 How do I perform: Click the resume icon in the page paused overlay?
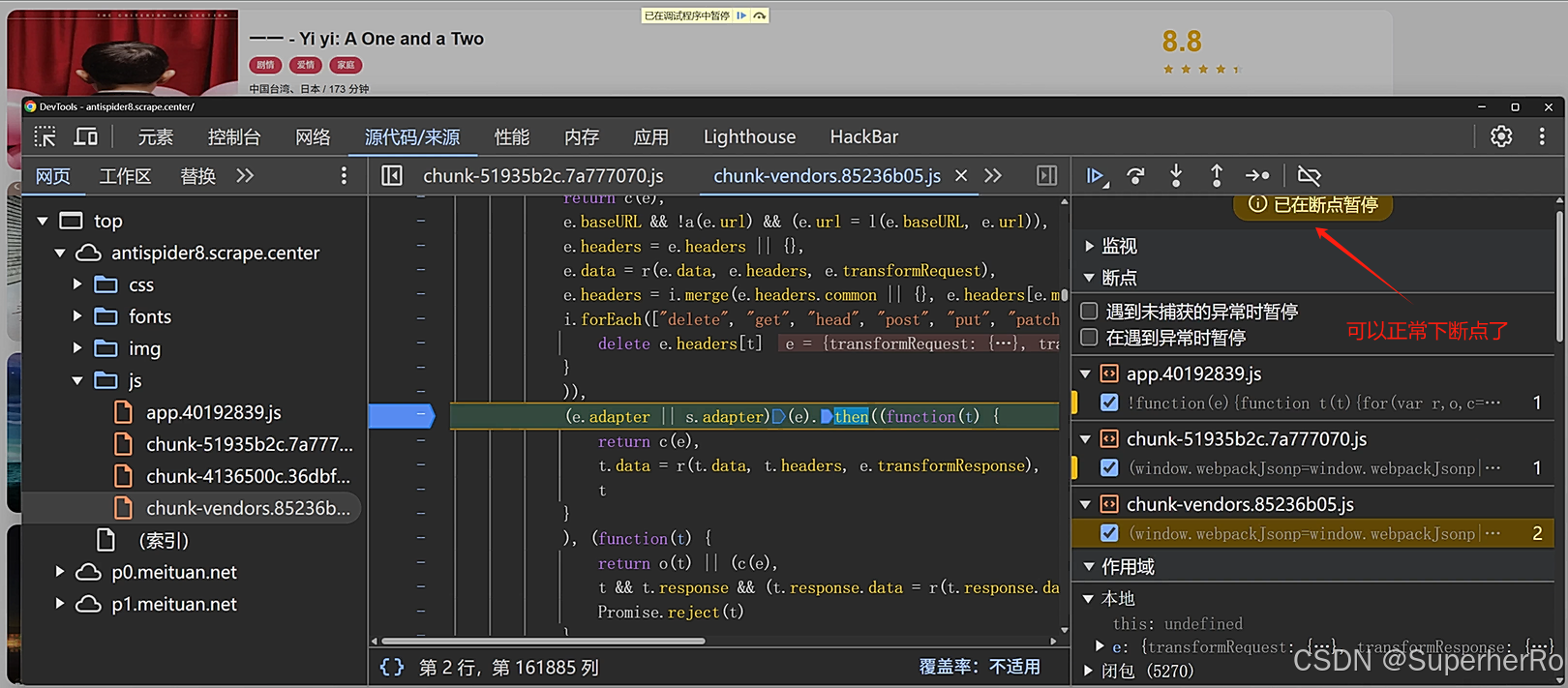741,15
